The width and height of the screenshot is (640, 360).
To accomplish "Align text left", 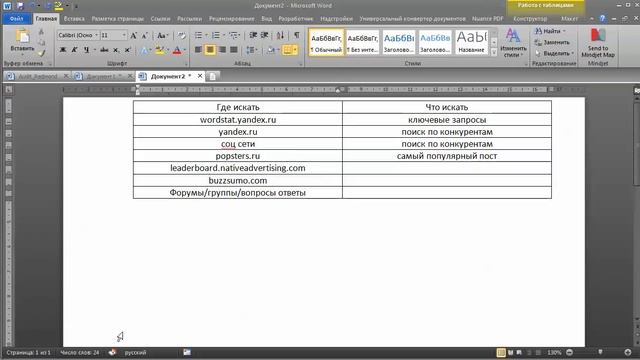I will tap(198, 50).
